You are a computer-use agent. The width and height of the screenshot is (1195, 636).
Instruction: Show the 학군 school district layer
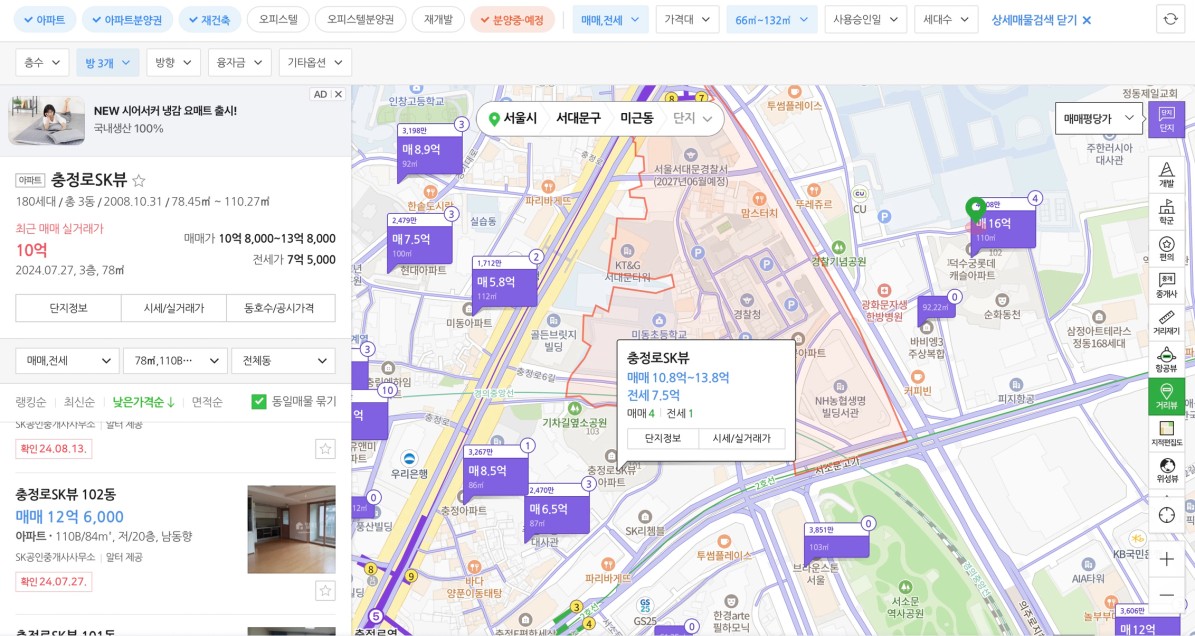[x=1166, y=212]
